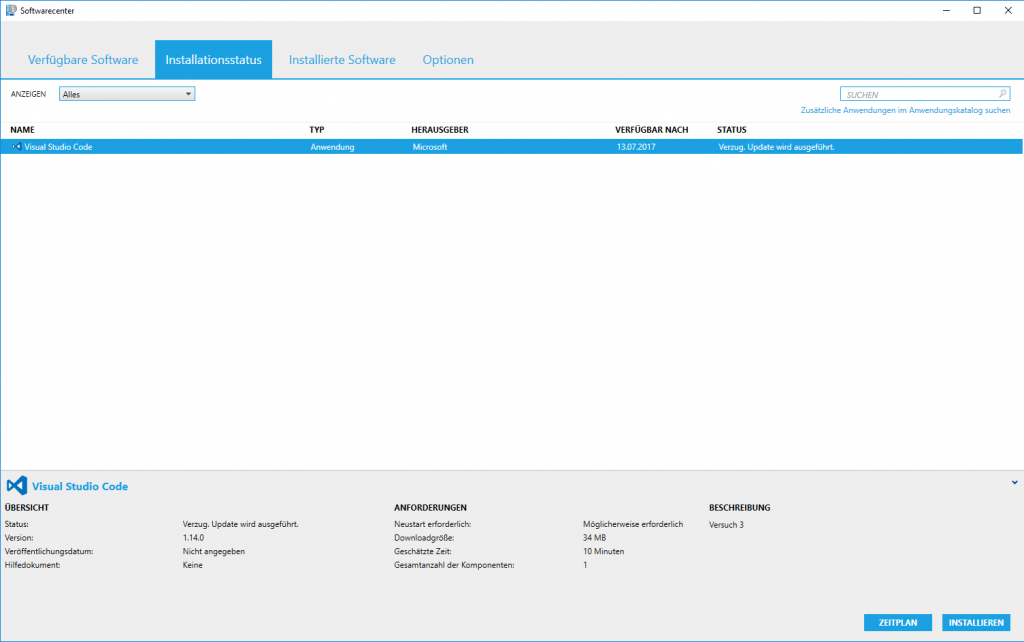The height and width of the screenshot is (642, 1024).
Task: Click the description text Versuch 3
Action: (726, 524)
